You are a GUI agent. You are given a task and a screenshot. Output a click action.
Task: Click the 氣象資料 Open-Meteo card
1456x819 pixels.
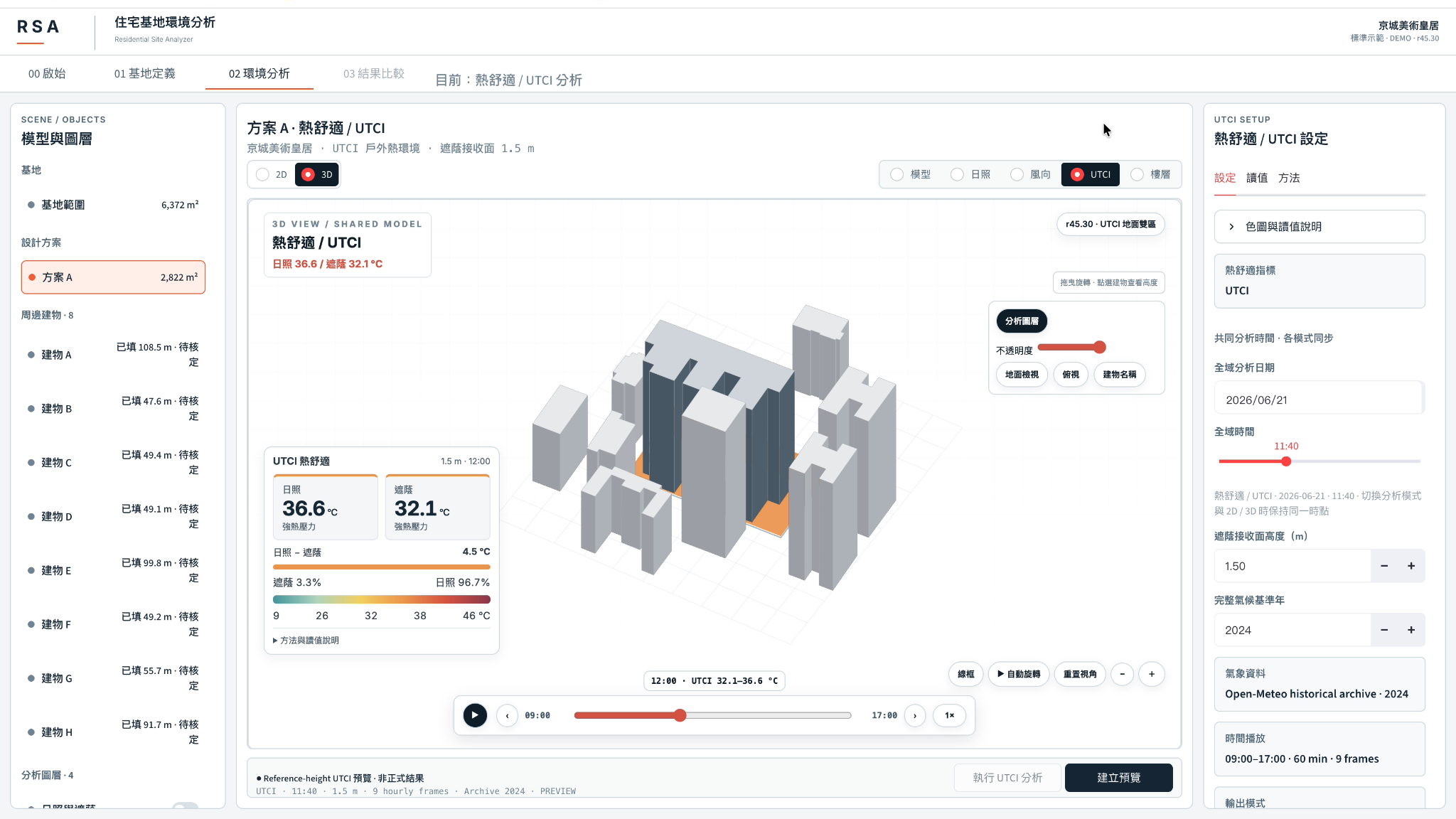(1319, 684)
